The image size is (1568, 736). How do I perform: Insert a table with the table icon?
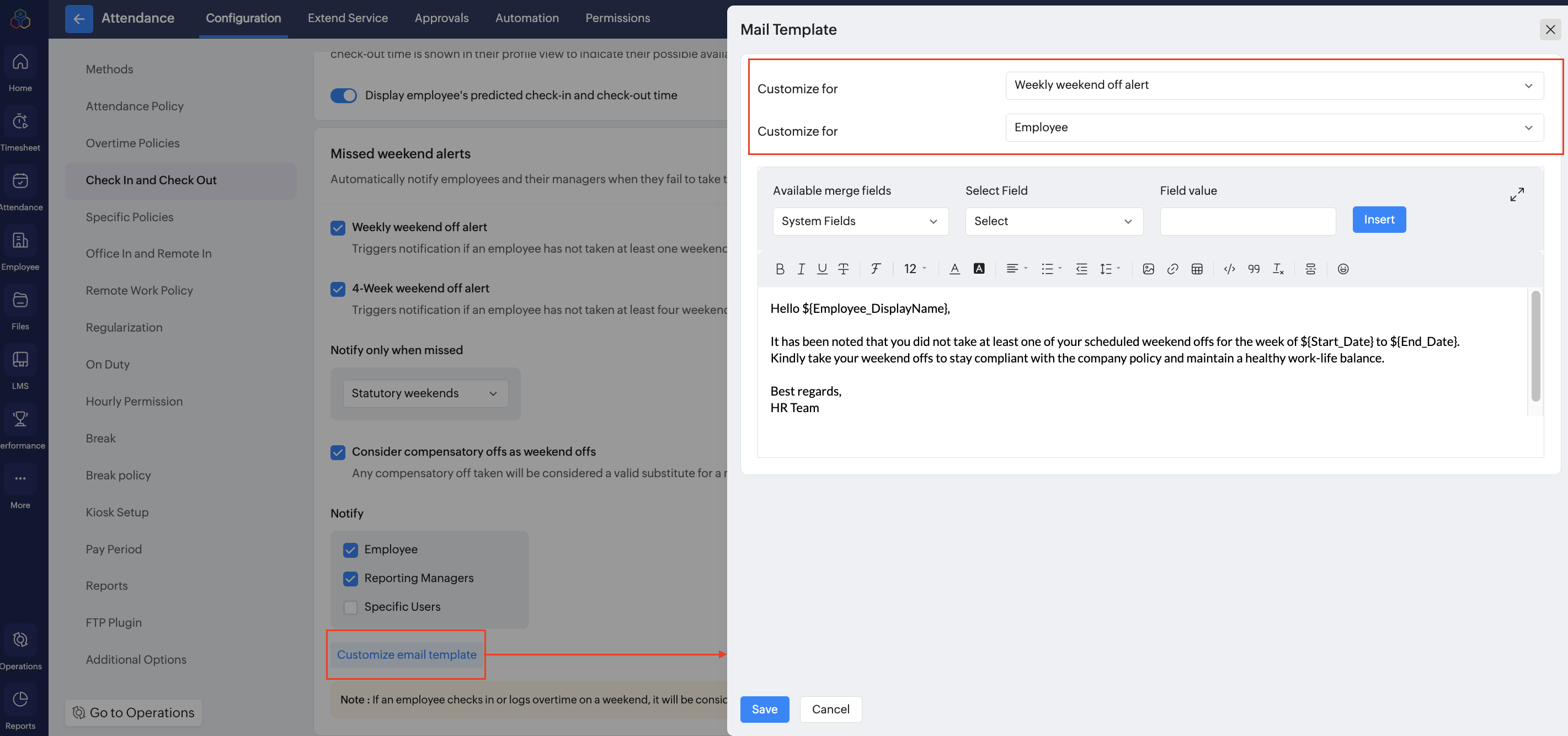pos(1197,269)
